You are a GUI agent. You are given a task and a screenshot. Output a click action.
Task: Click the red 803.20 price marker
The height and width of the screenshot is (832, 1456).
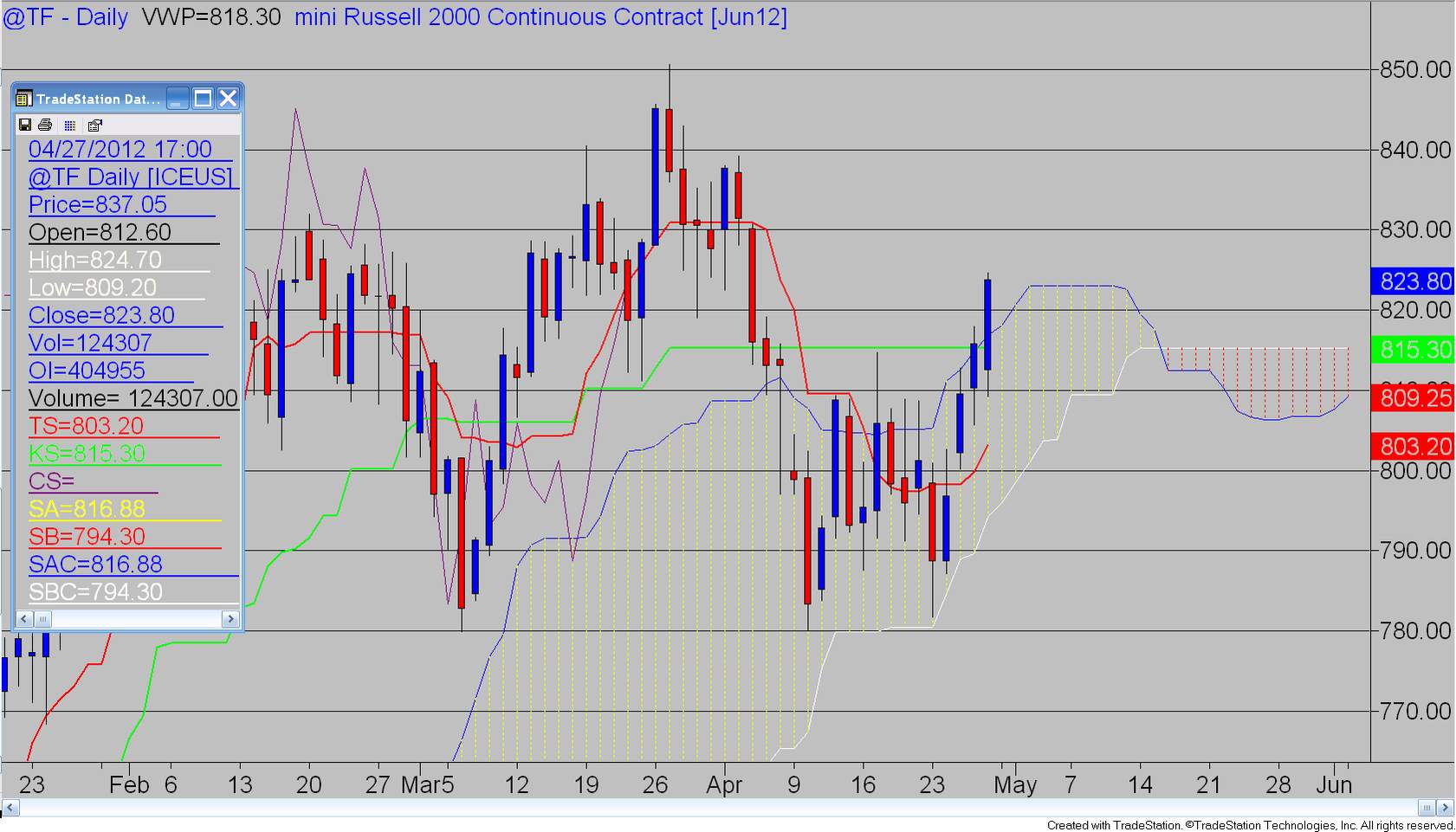pyautogui.click(x=1413, y=447)
